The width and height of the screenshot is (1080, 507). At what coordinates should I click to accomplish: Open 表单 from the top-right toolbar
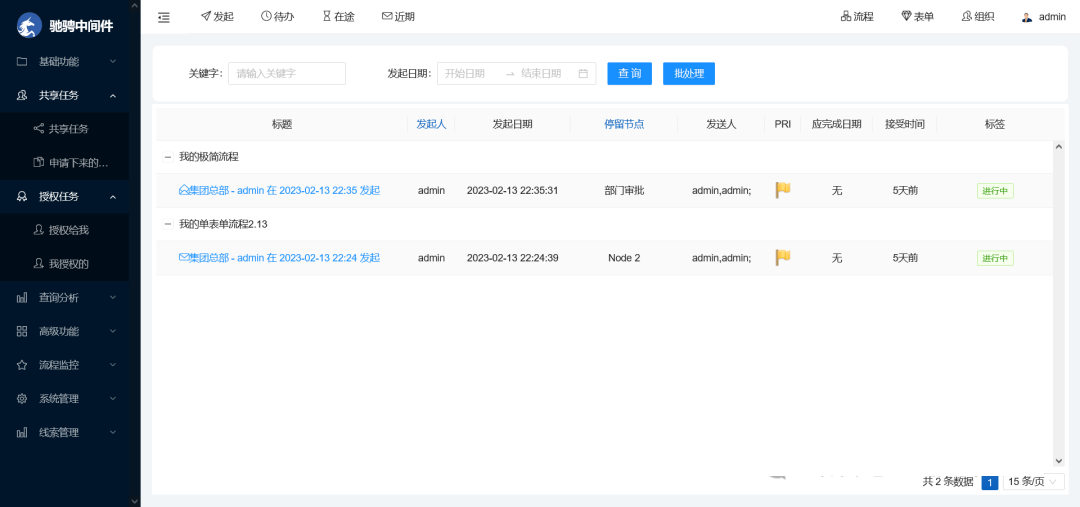coord(917,17)
